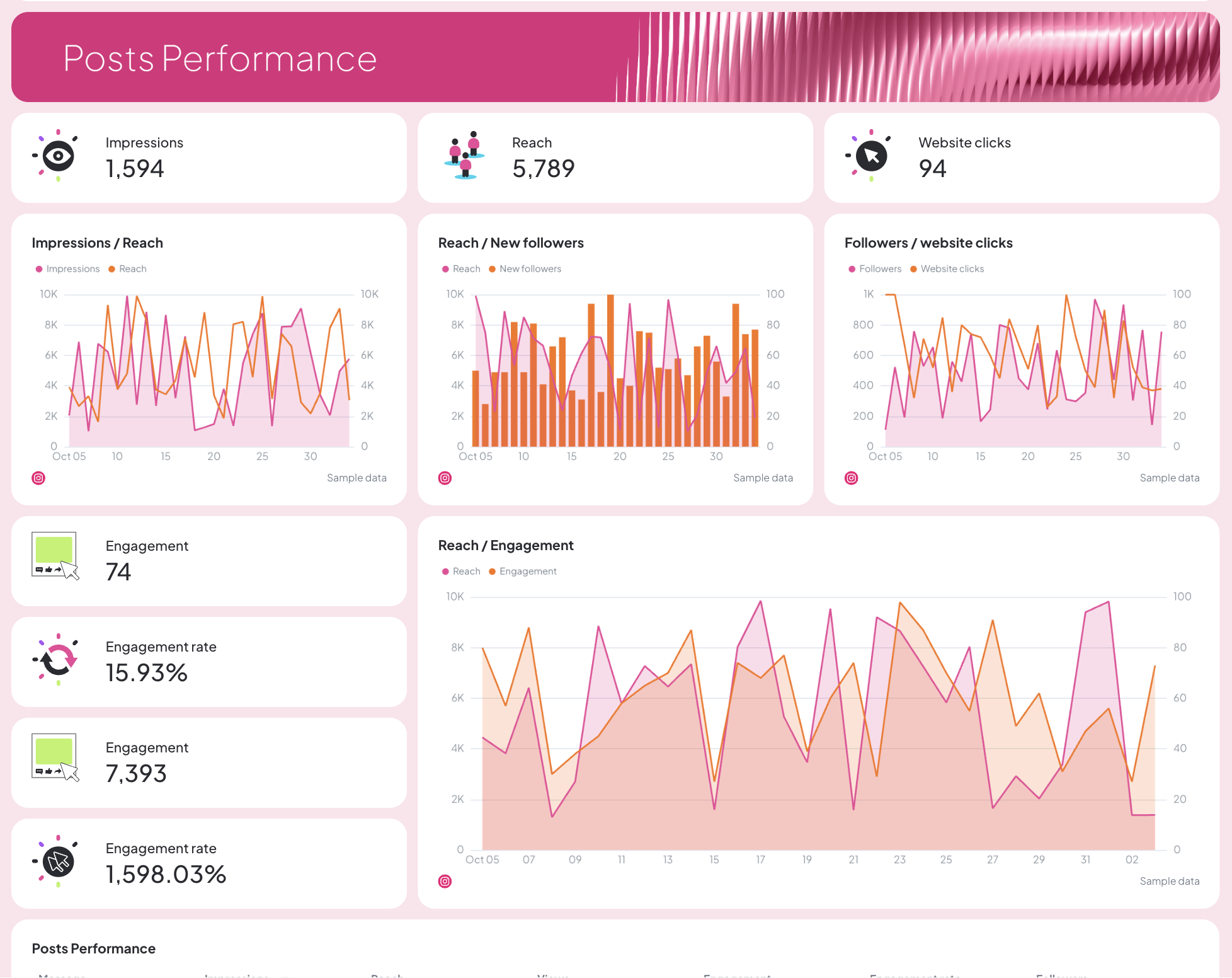Click the Instagram icon on Followers / website clicks chart

click(851, 478)
